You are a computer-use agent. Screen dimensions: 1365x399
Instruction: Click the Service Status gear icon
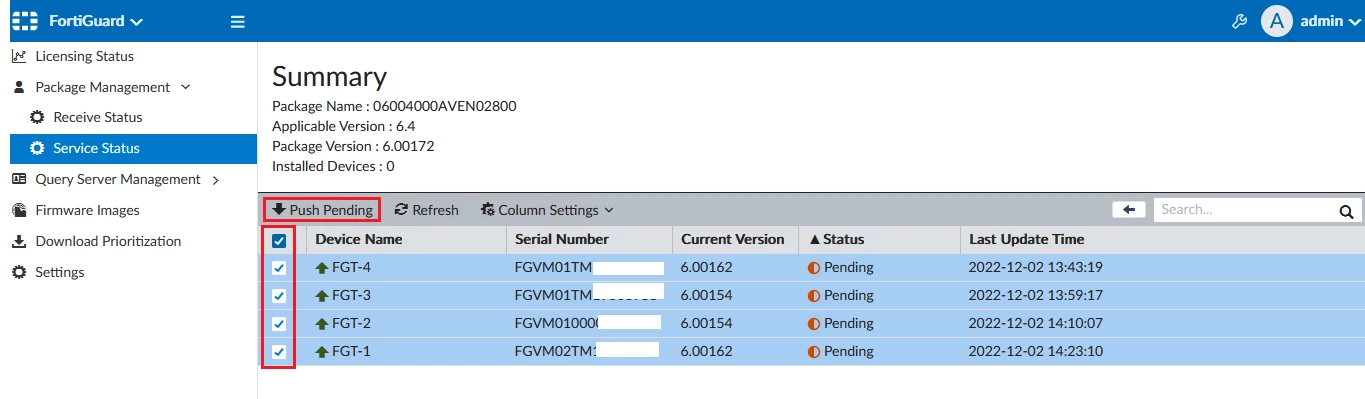click(x=37, y=148)
